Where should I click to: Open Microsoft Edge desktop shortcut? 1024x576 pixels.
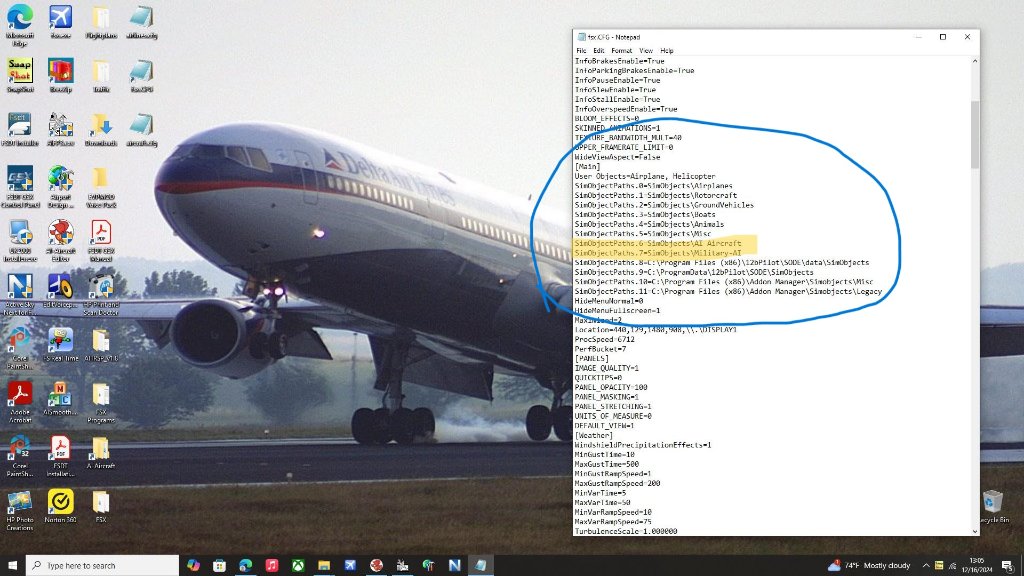20,20
